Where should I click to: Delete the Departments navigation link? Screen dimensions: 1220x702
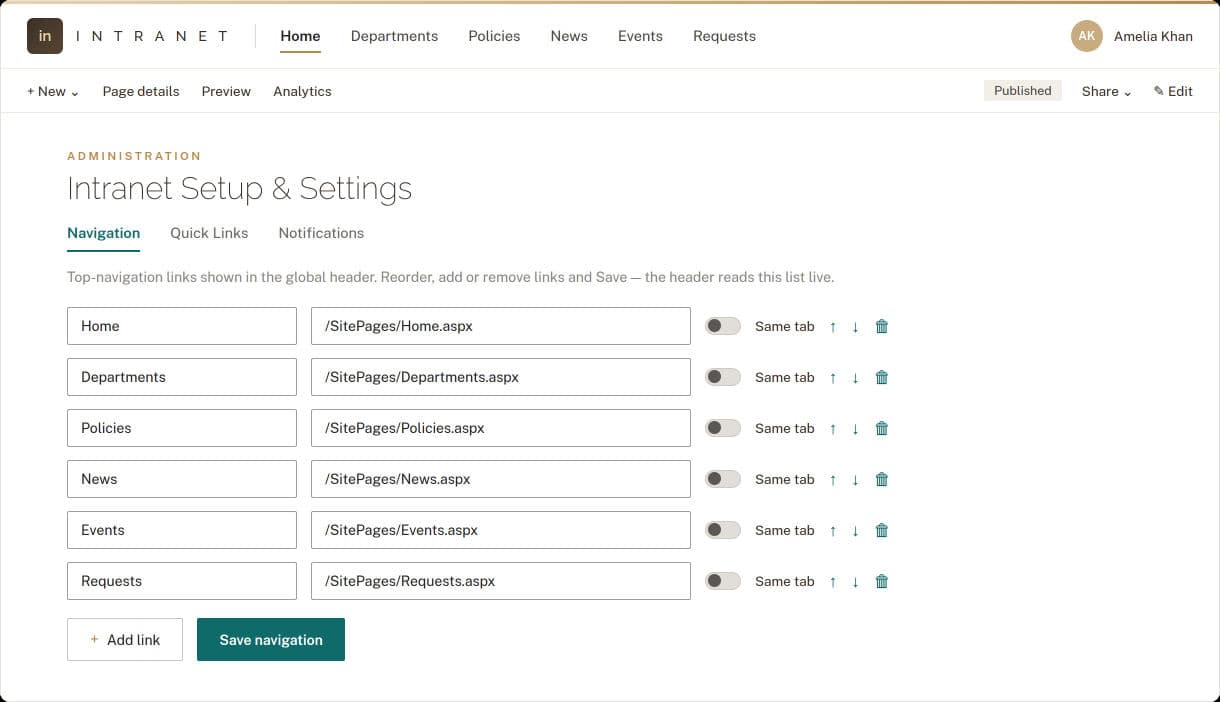882,377
